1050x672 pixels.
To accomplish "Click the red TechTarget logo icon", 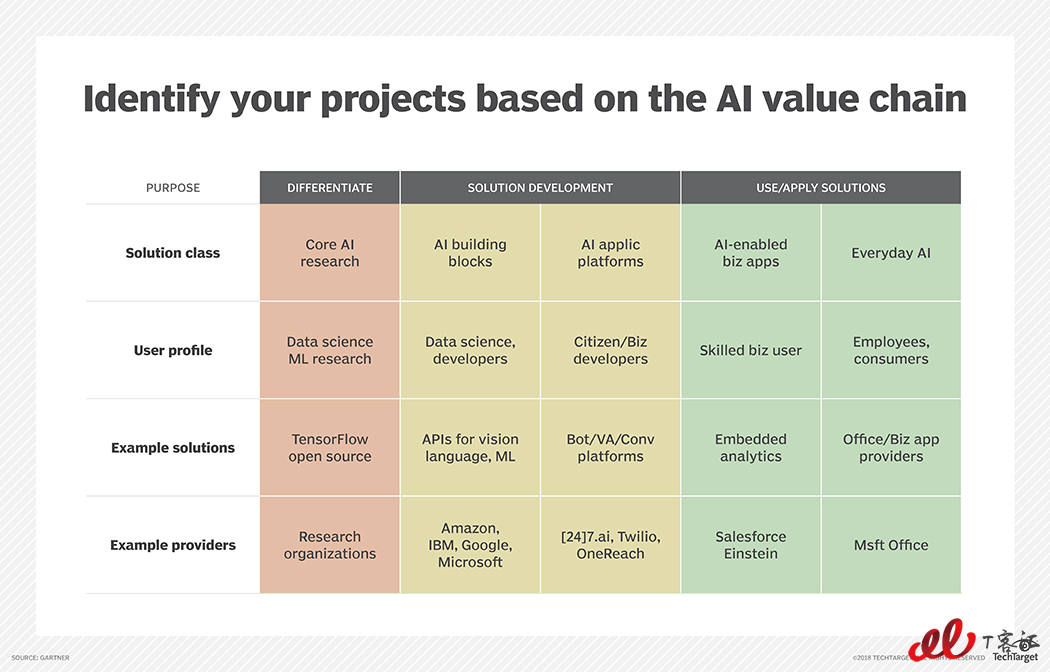I will click(x=942, y=641).
